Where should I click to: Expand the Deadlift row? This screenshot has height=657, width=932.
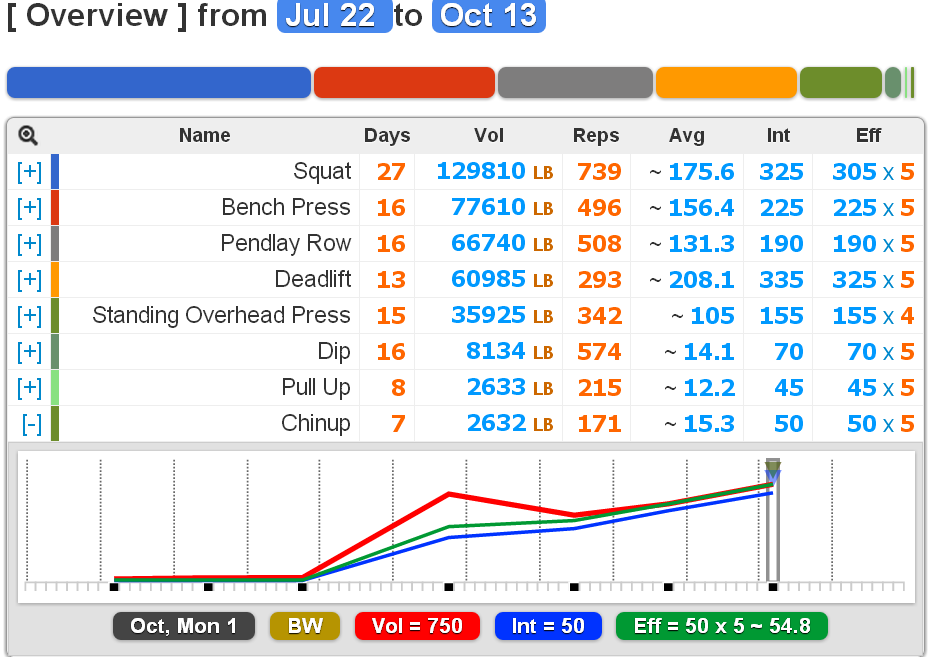(29, 279)
